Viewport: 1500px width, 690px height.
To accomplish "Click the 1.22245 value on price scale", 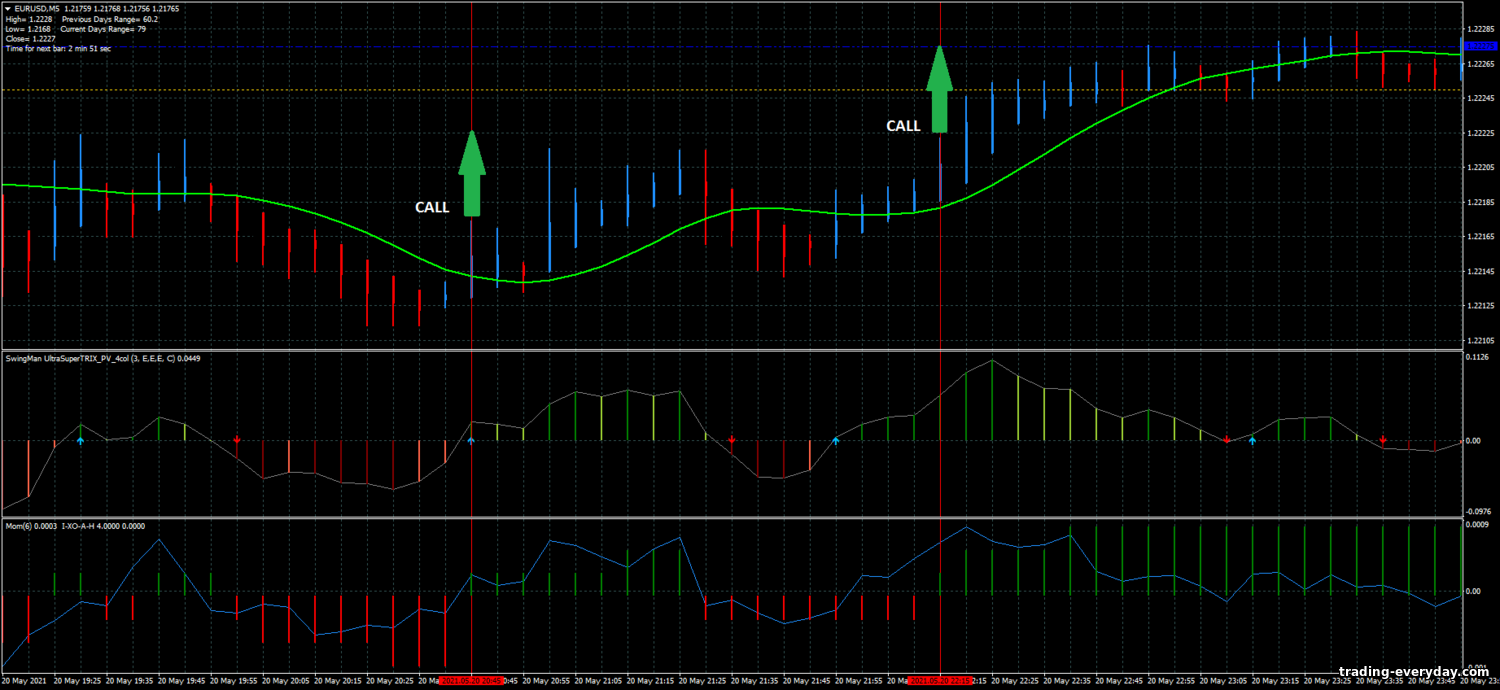I will 1480,98.
